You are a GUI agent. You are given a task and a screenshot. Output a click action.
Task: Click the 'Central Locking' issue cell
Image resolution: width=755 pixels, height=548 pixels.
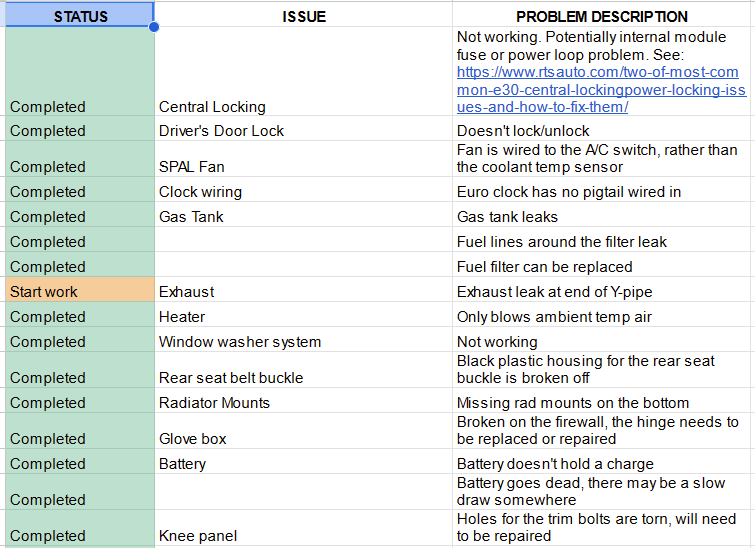pos(212,107)
